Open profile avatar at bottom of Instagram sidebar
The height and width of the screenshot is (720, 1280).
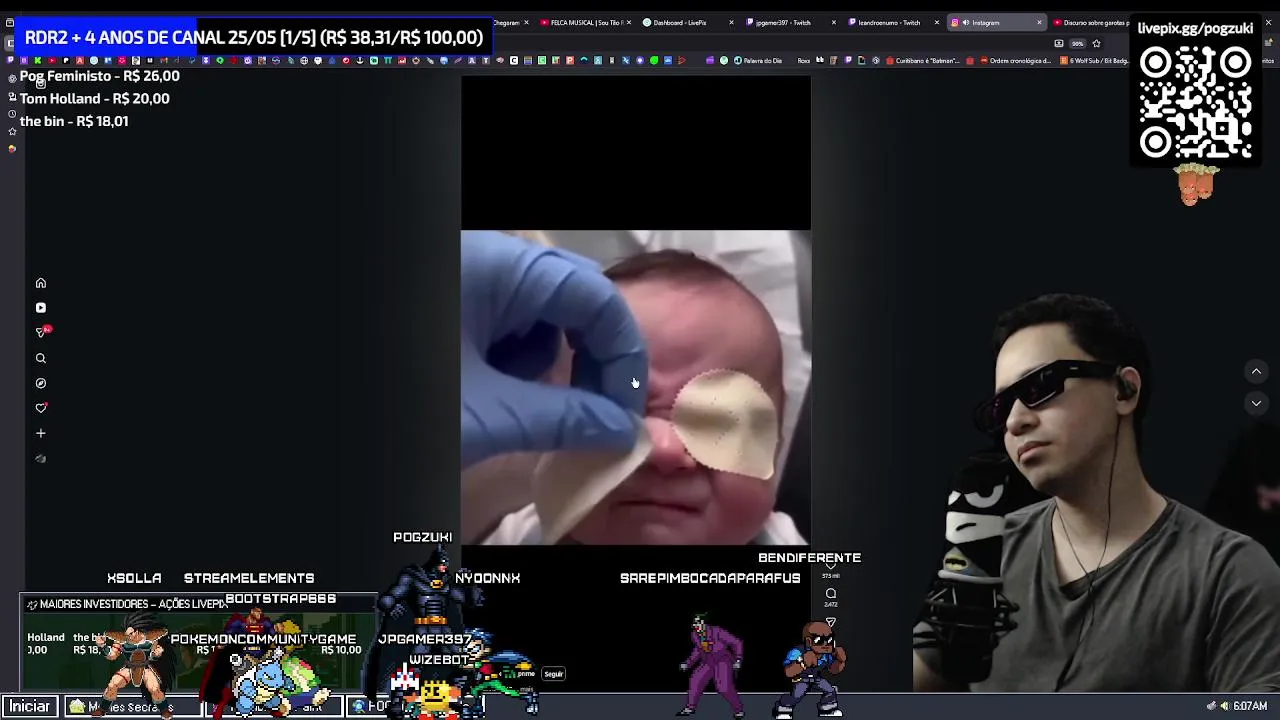(x=41, y=459)
